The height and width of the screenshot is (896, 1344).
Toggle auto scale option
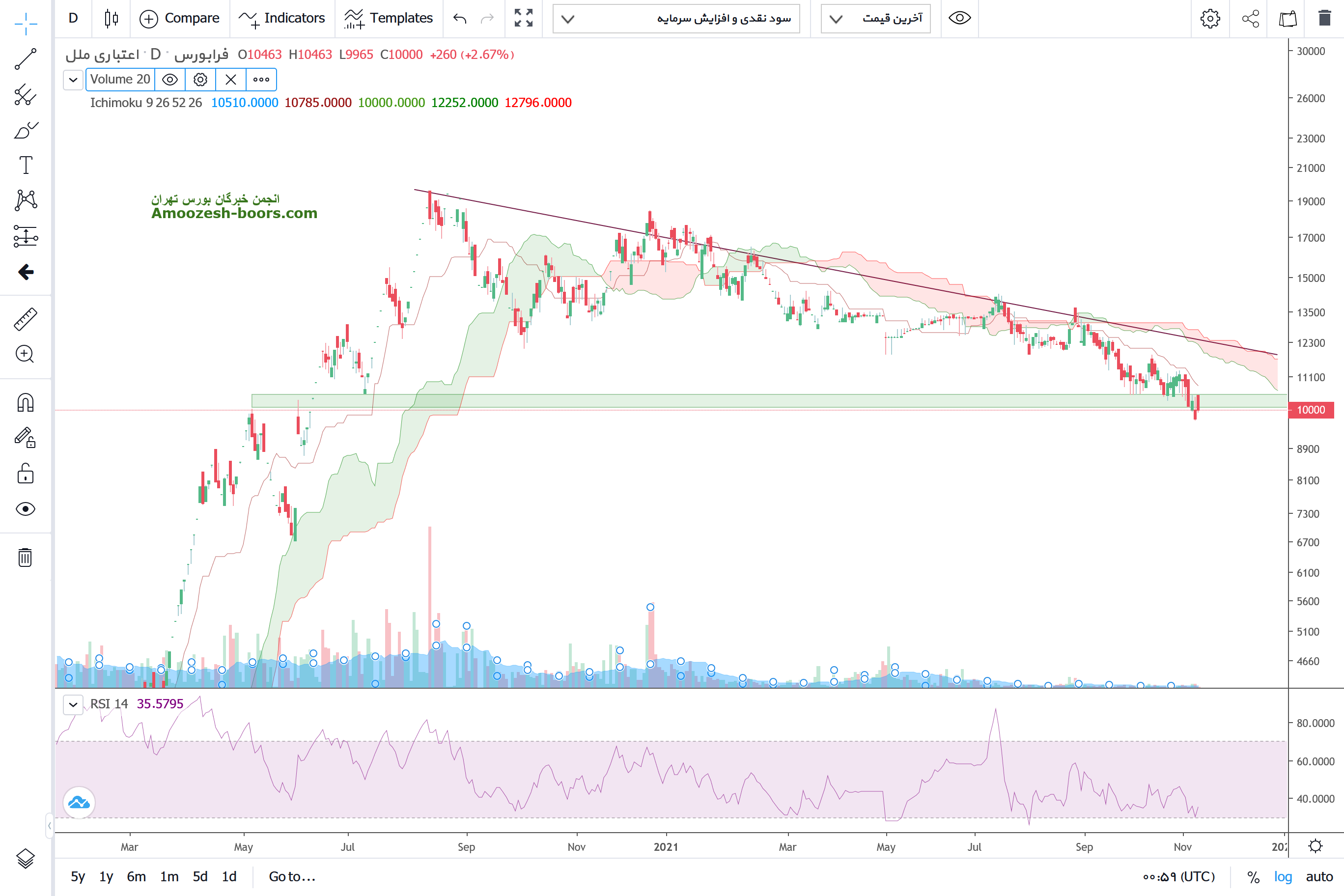click(x=1319, y=876)
